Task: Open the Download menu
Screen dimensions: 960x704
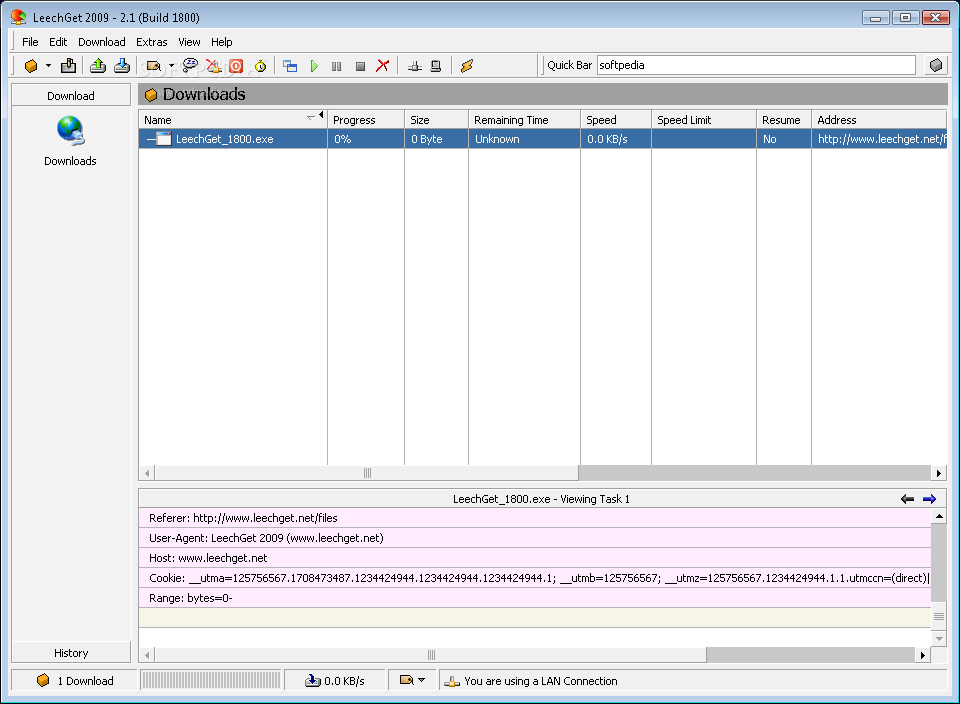Action: (102, 42)
